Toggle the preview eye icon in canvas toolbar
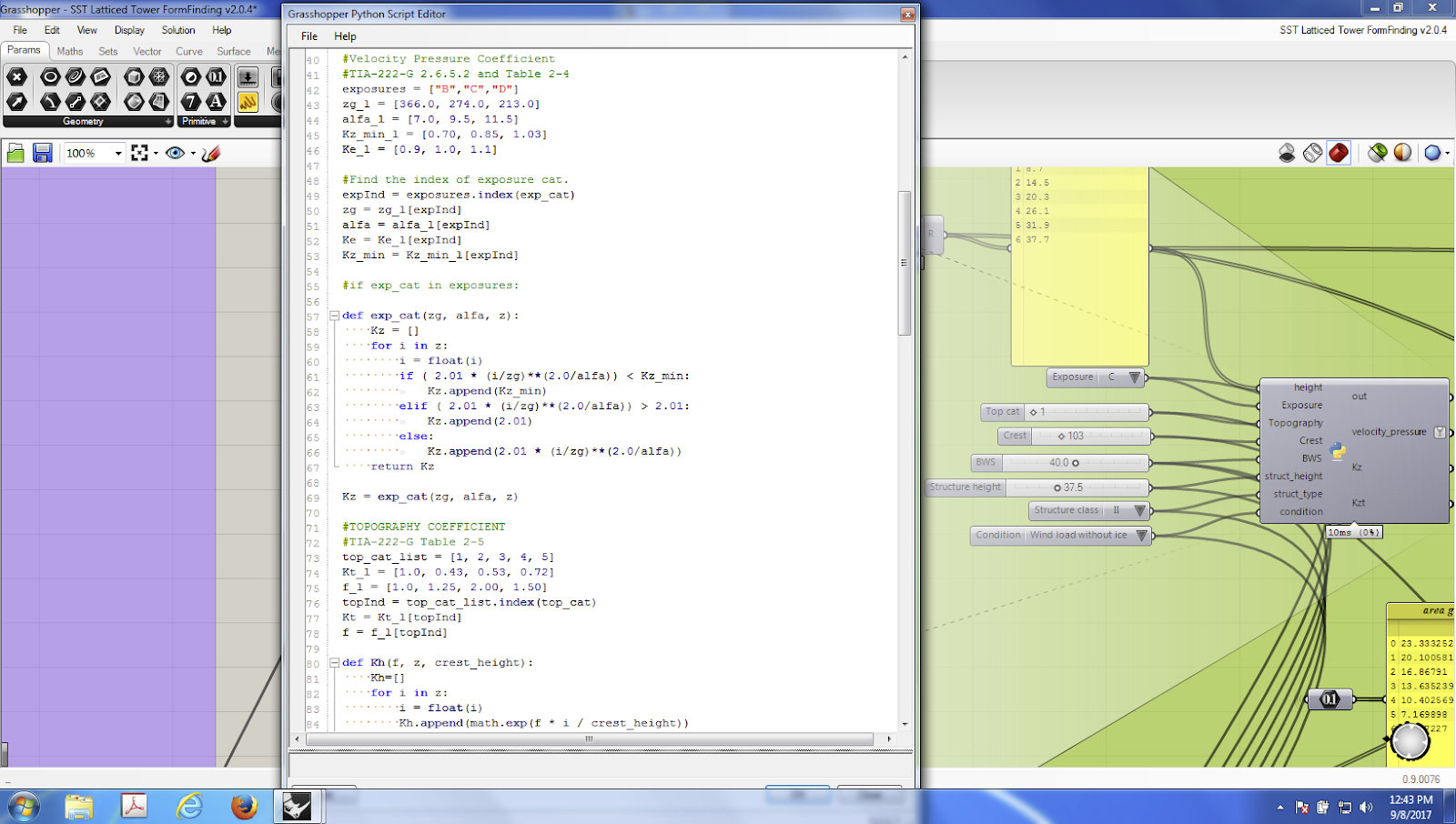 click(175, 153)
